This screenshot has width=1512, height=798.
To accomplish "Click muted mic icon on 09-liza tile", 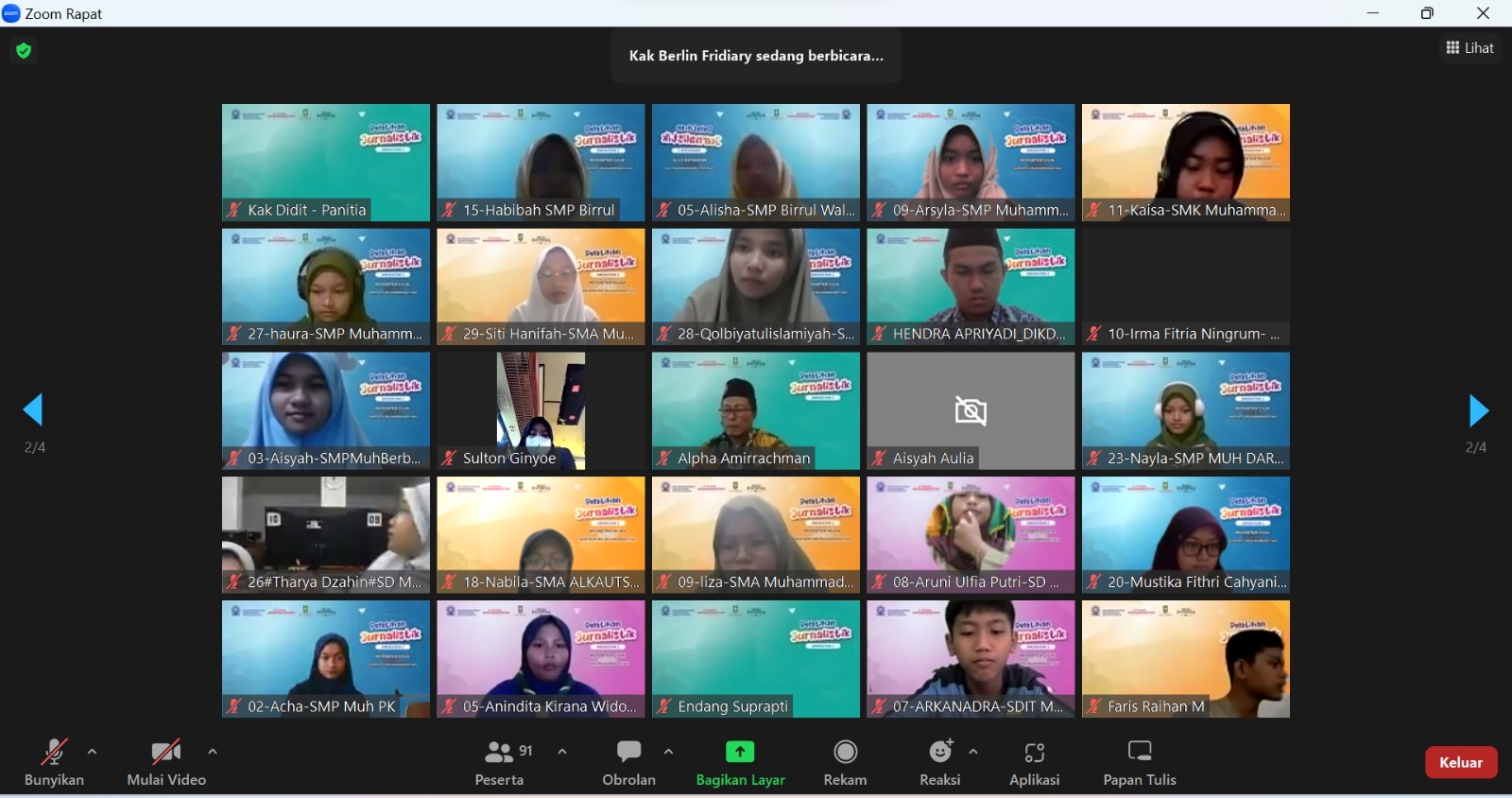I will (664, 582).
